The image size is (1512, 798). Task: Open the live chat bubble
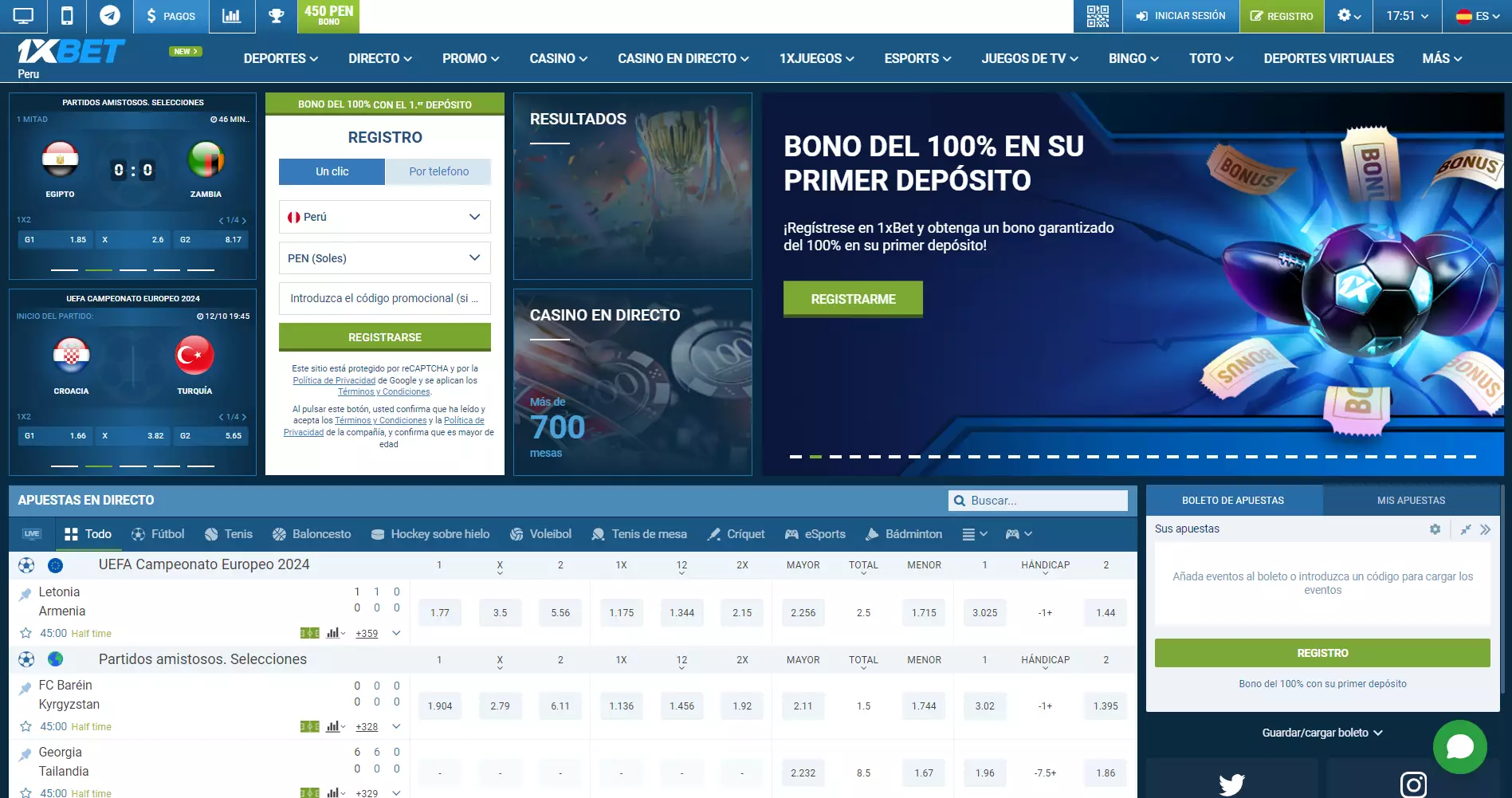tap(1459, 747)
